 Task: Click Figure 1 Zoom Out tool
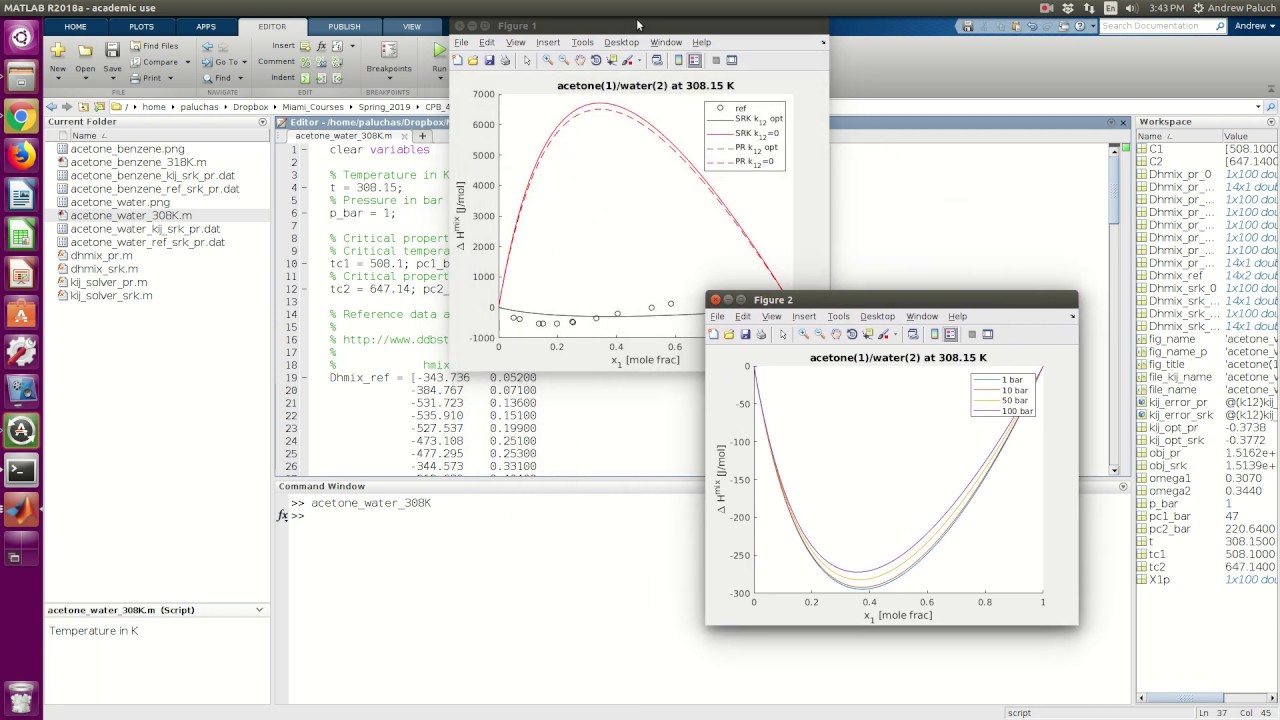(x=564, y=60)
